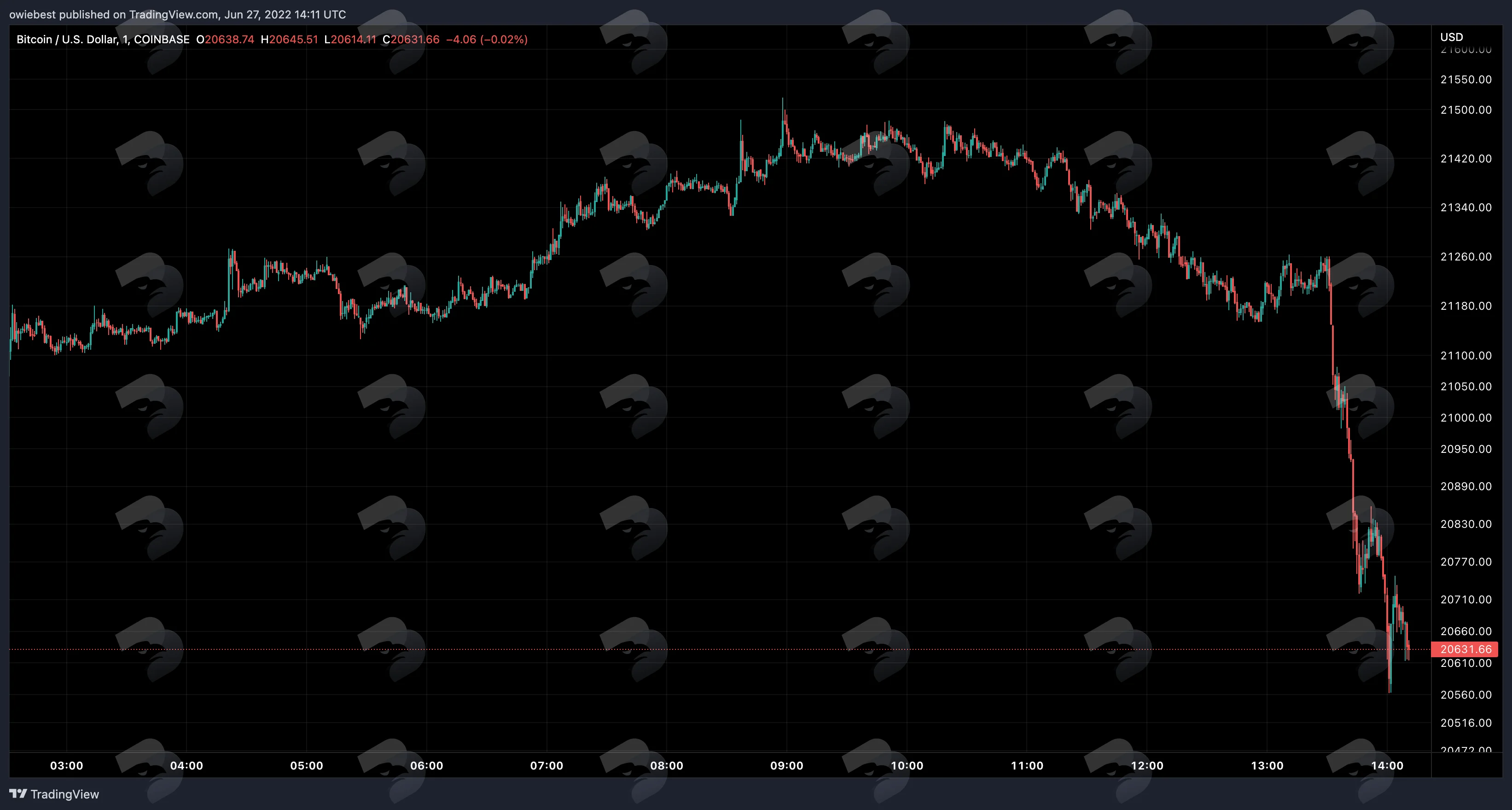Viewport: 1512px width, 810px height.
Task: Click the 20560.00 price axis label
Action: [1465, 694]
